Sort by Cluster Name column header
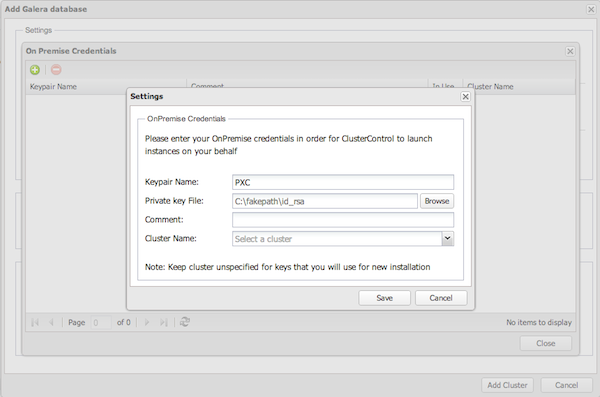The height and width of the screenshot is (397, 600). 519,87
